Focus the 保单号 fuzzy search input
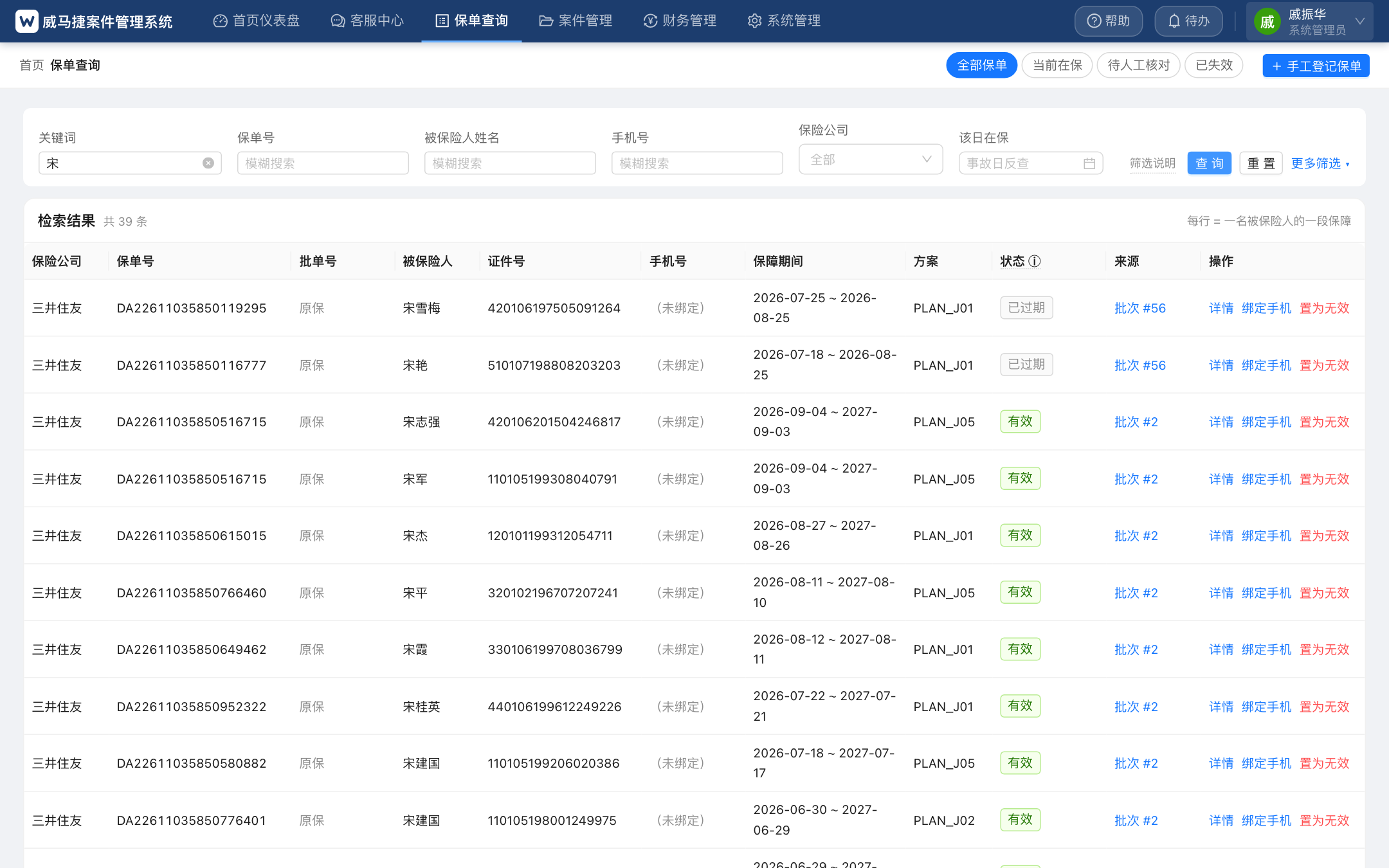The width and height of the screenshot is (1389, 868). click(x=323, y=163)
